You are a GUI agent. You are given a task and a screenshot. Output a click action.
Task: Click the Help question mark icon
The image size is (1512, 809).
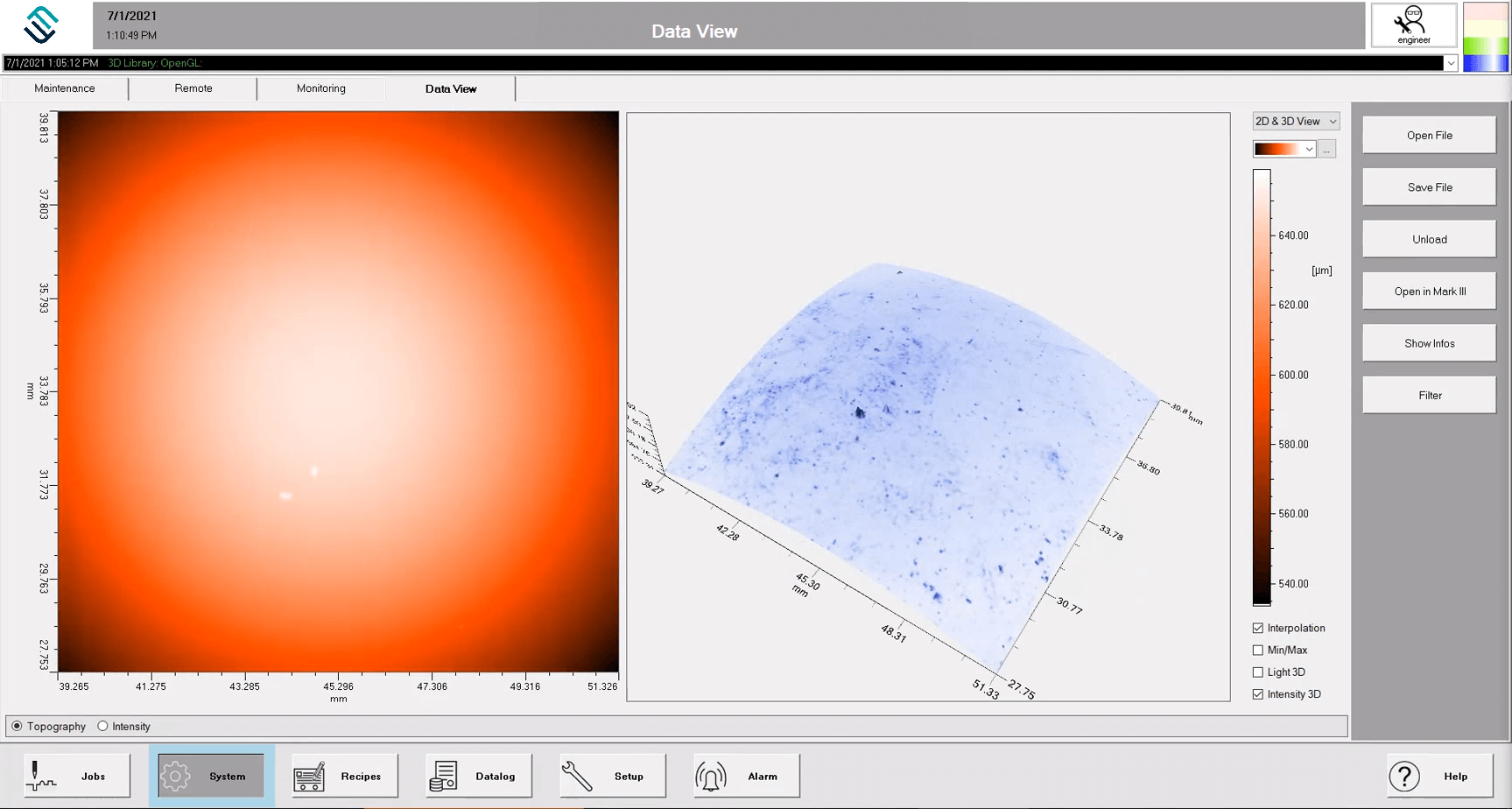click(1404, 776)
